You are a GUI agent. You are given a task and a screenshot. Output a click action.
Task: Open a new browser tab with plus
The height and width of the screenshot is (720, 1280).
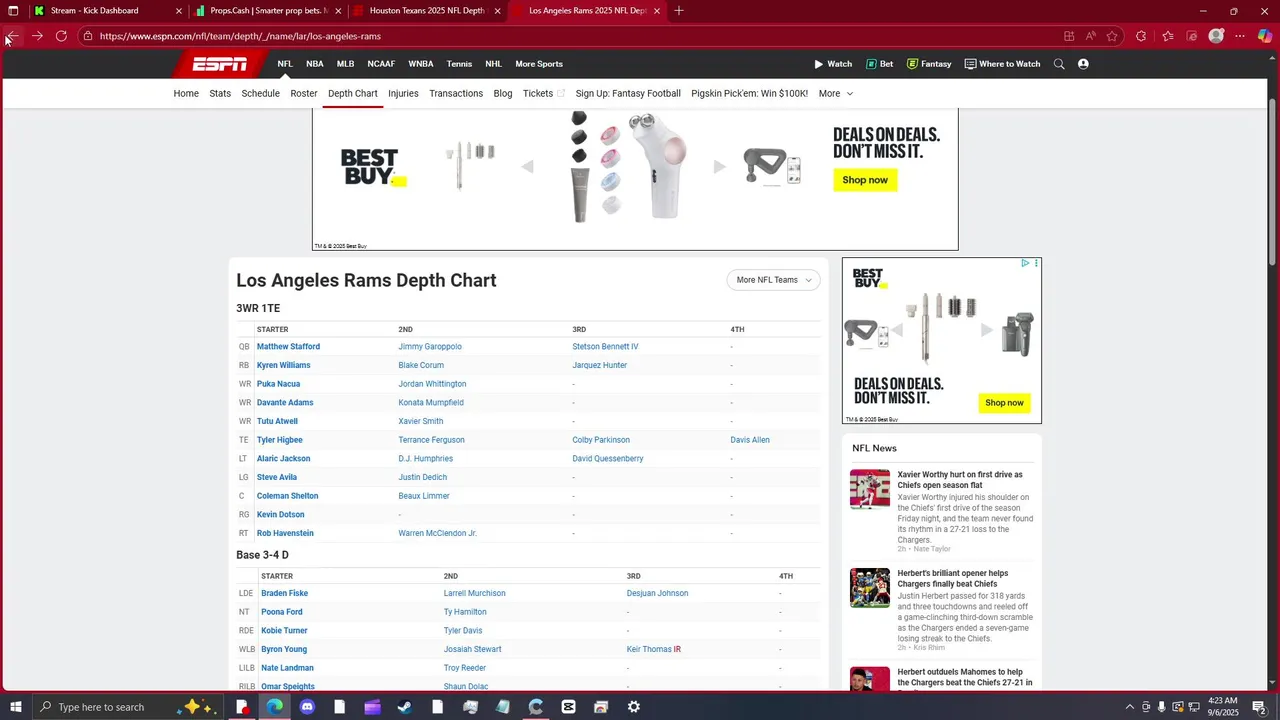(679, 11)
